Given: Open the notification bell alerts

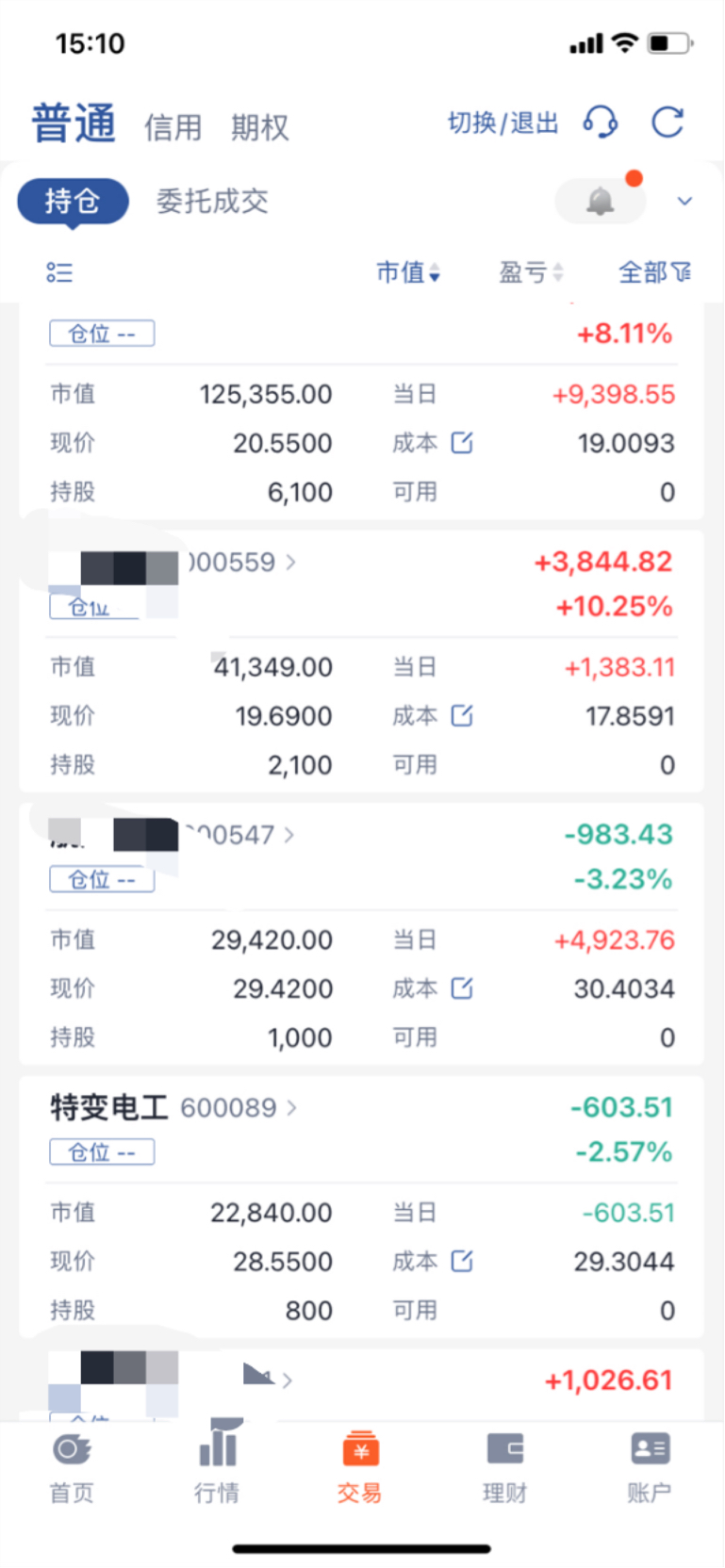Looking at the screenshot, I should click(601, 201).
